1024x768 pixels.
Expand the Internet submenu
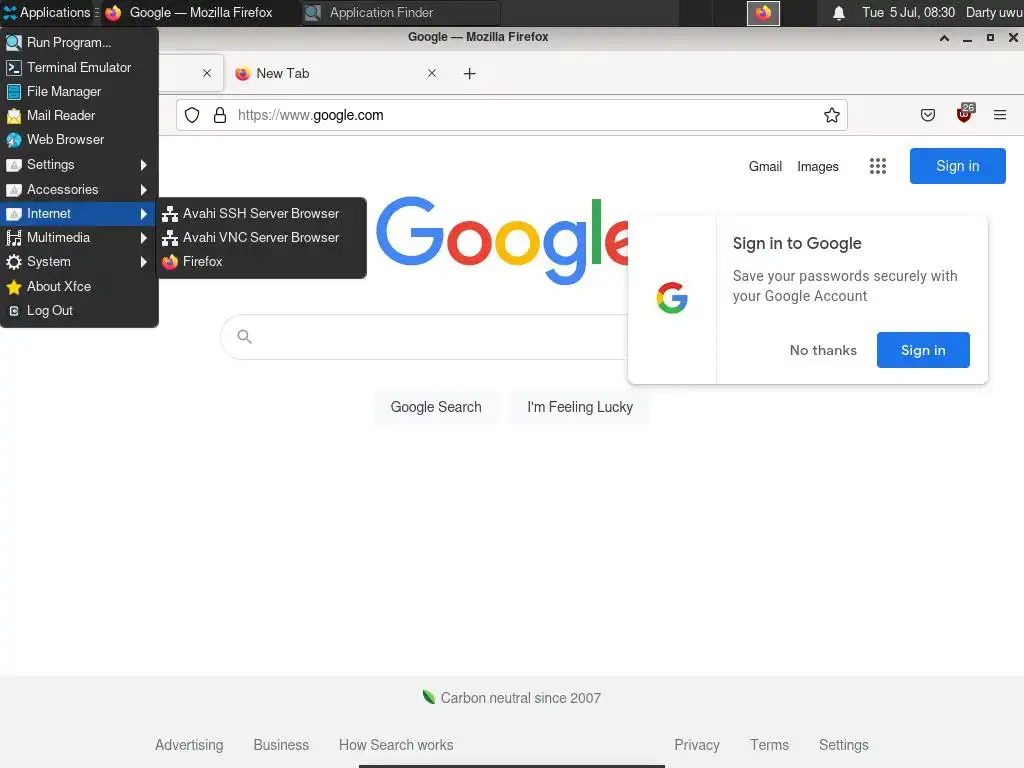[x=79, y=214]
